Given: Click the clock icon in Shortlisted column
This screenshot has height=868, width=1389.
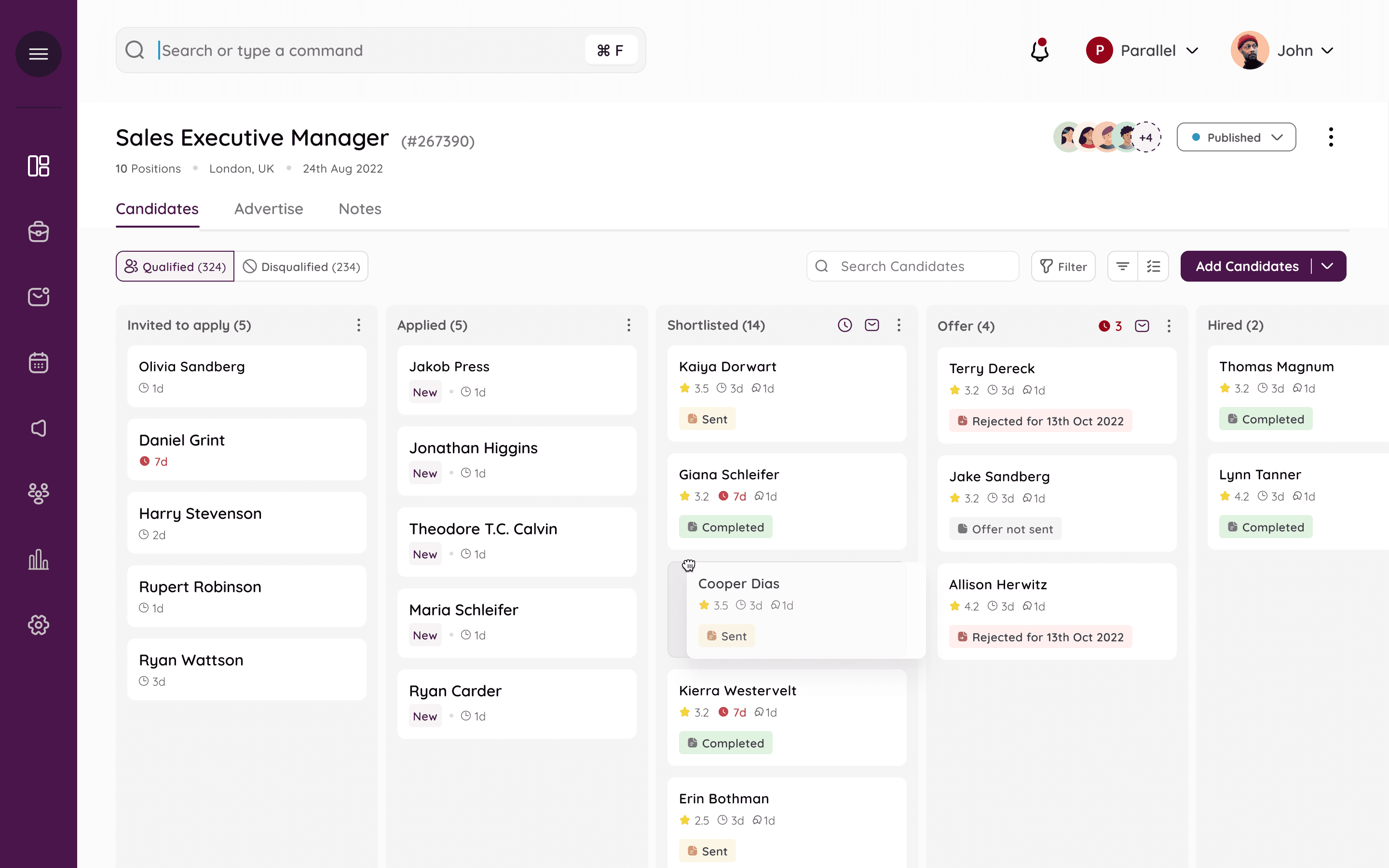Looking at the screenshot, I should (844, 325).
